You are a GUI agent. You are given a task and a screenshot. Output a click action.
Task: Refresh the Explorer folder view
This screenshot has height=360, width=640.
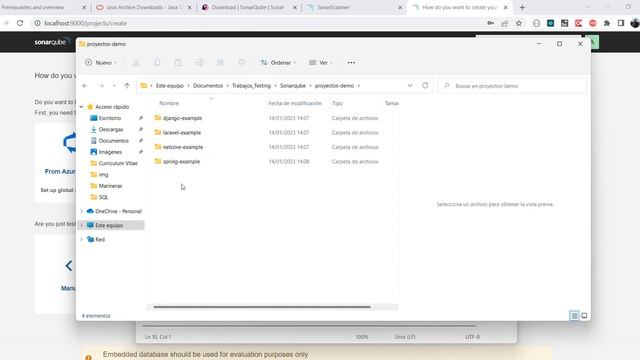425,86
